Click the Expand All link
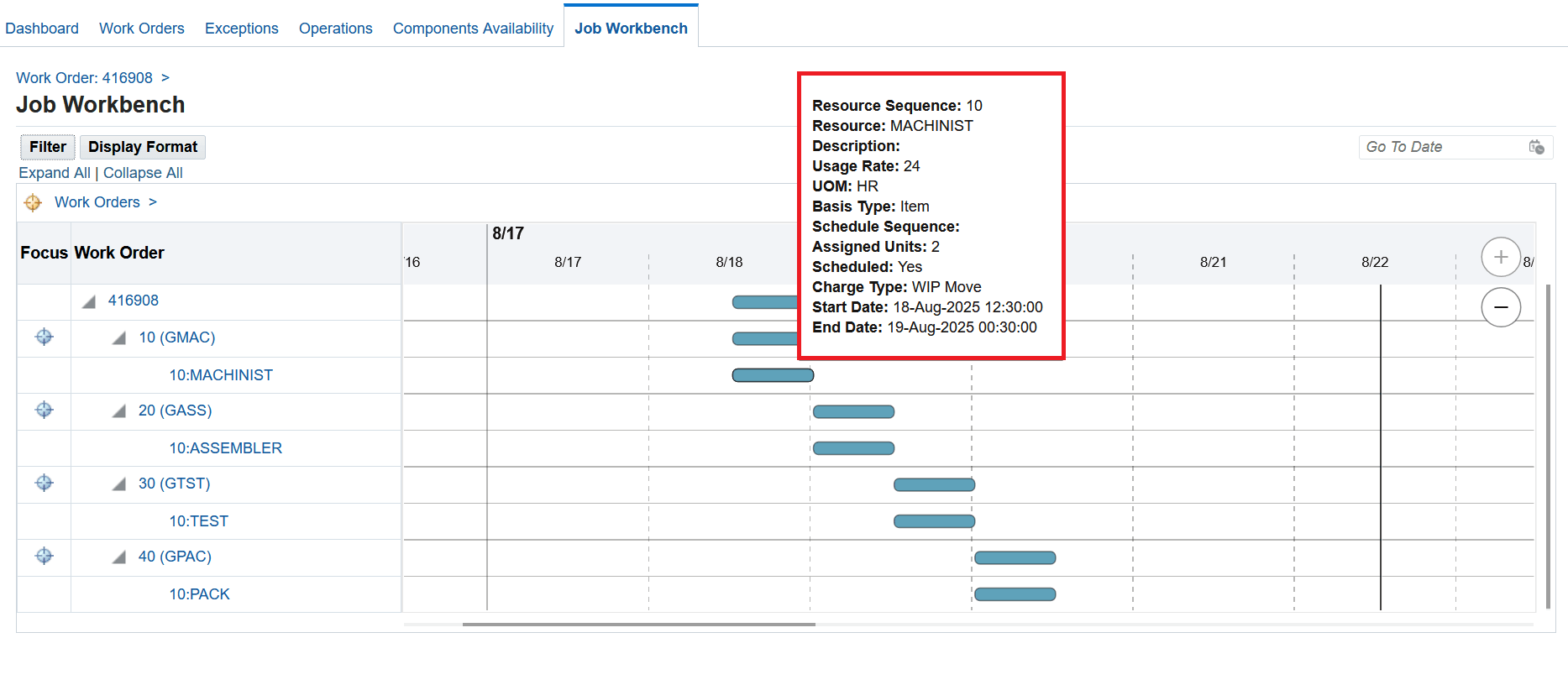Image resolution: width=1568 pixels, height=685 pixels. pyautogui.click(x=55, y=173)
